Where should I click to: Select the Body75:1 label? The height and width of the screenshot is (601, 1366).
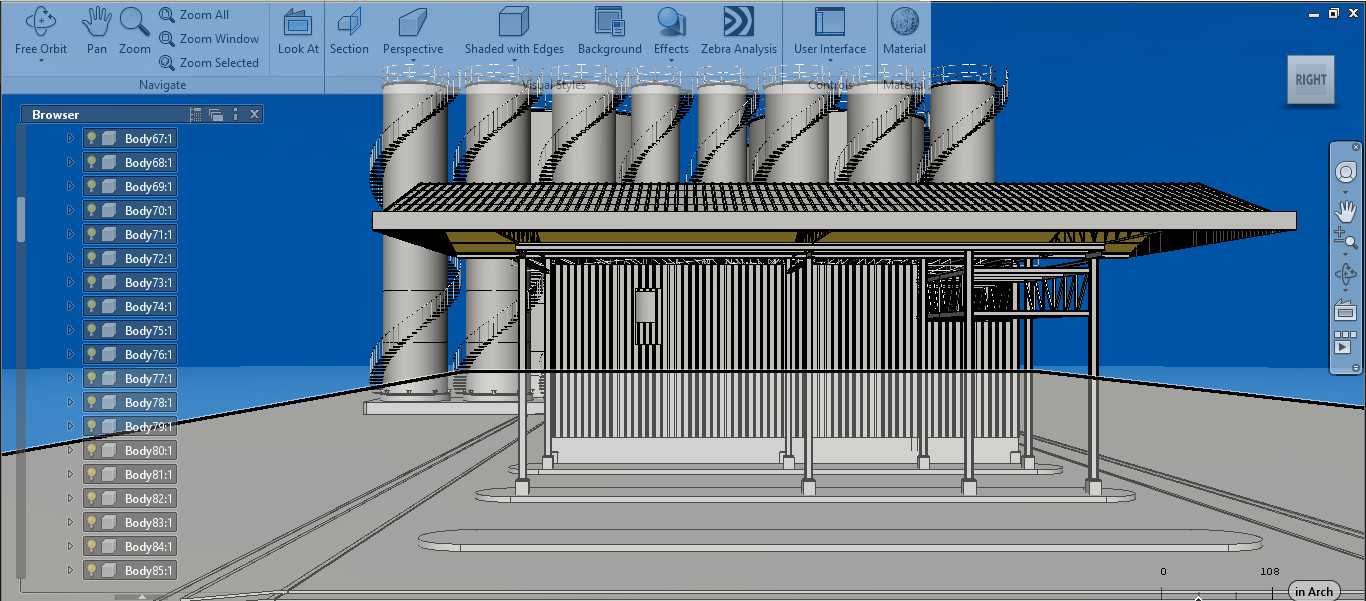click(x=149, y=330)
